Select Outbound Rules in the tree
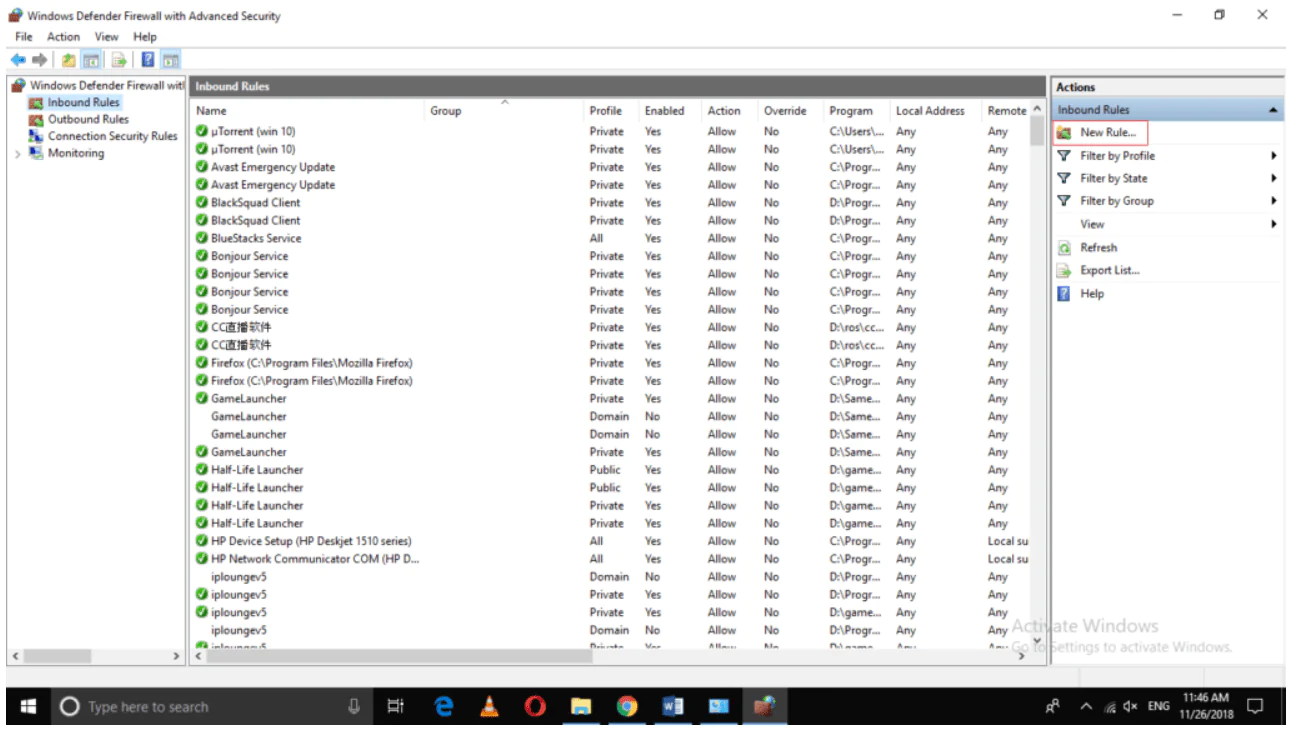1299x734 pixels. (88, 120)
